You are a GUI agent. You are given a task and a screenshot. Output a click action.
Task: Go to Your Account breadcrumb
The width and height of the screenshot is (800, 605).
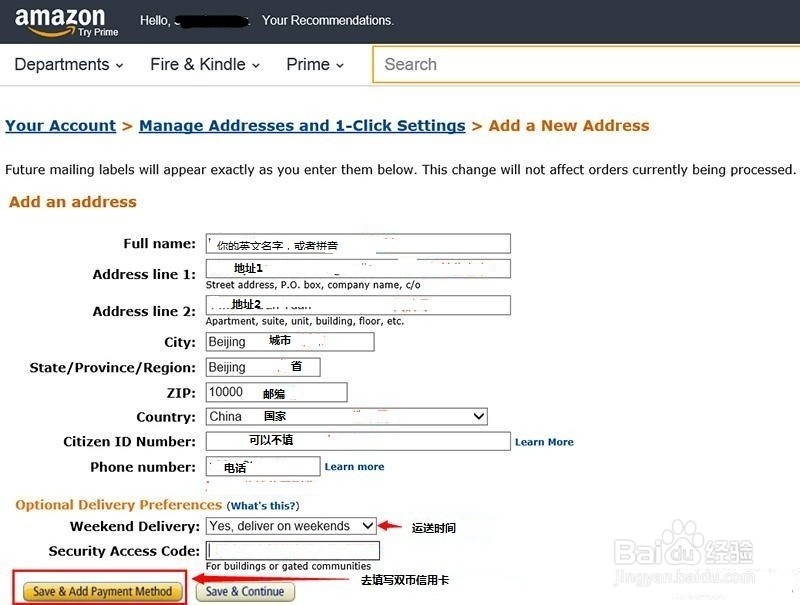[61, 125]
